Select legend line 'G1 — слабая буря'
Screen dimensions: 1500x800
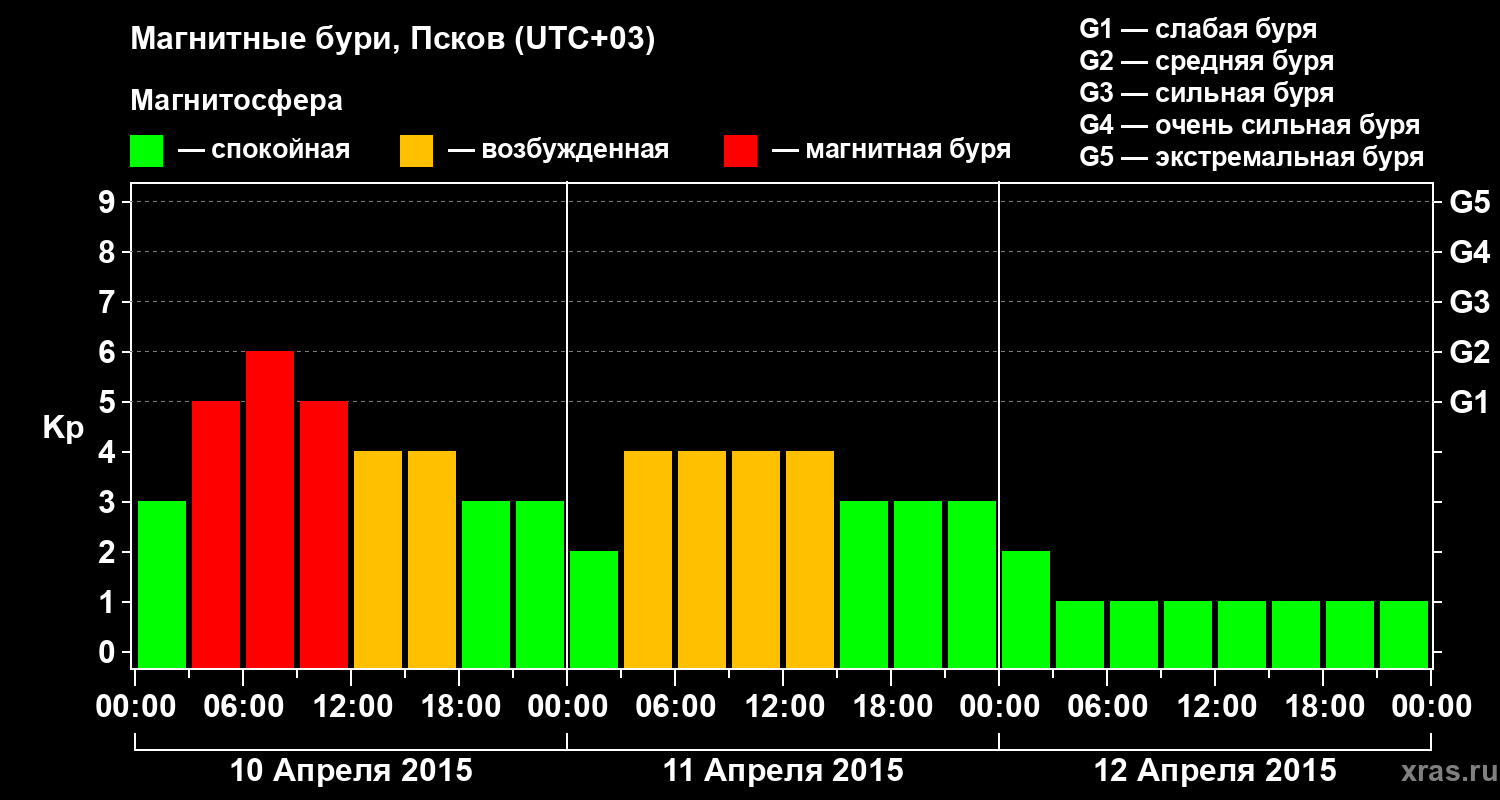tap(1198, 28)
